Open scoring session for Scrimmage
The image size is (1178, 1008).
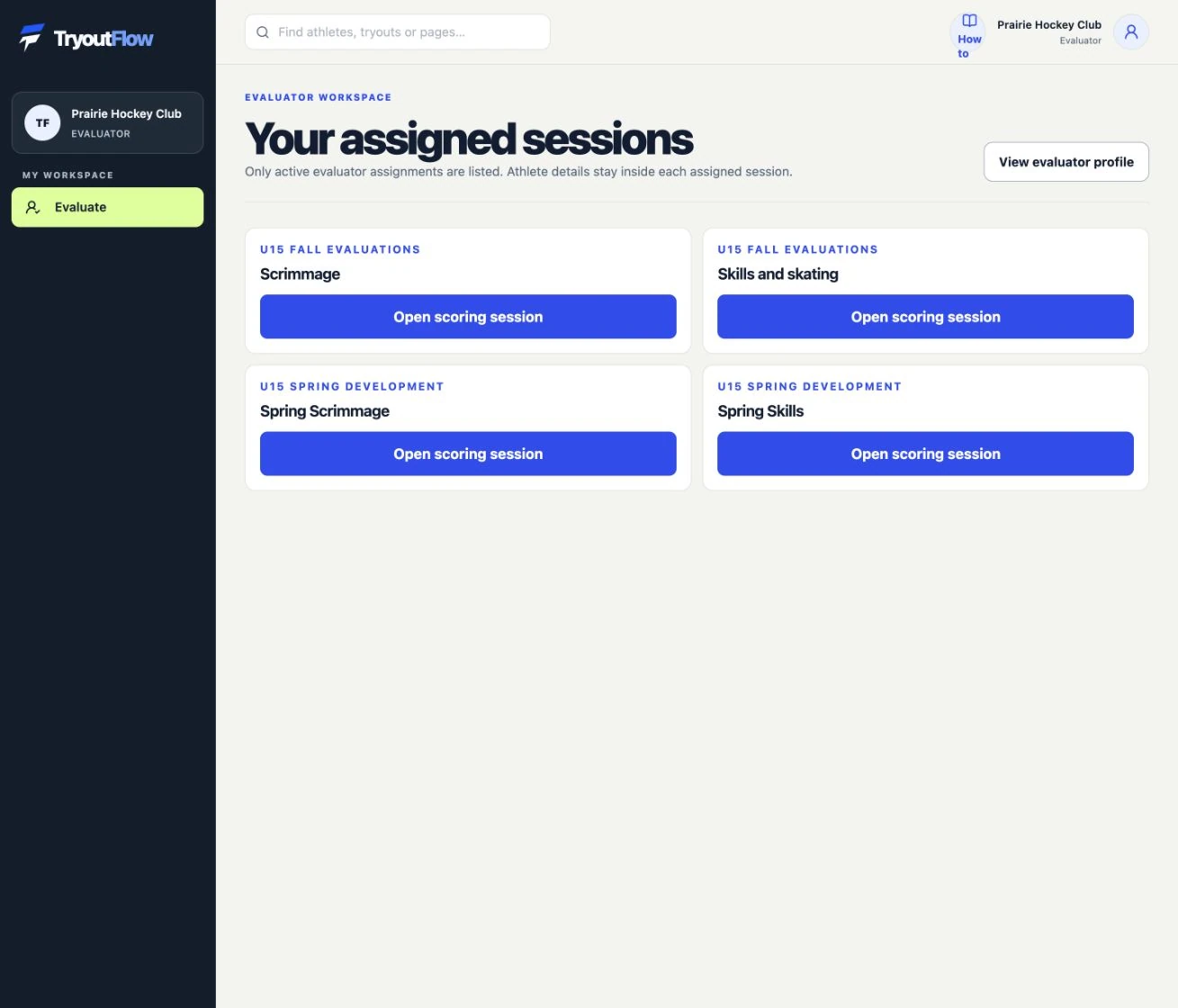(468, 317)
